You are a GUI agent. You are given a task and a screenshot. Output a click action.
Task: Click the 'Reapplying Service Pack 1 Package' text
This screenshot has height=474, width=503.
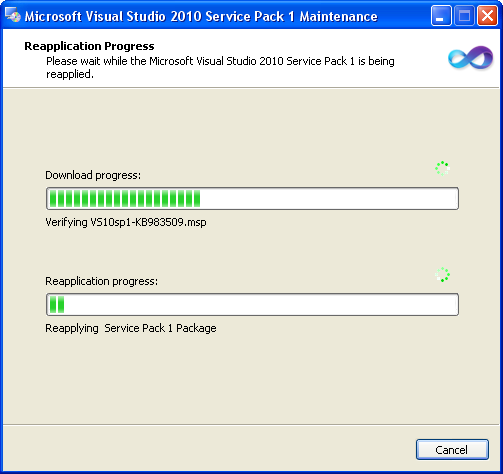(x=131, y=328)
